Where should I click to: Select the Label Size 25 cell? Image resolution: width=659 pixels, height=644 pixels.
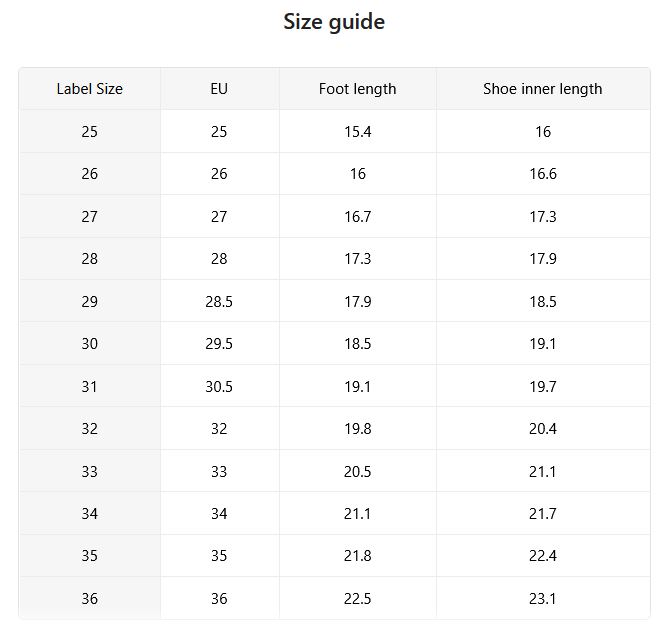coord(90,132)
